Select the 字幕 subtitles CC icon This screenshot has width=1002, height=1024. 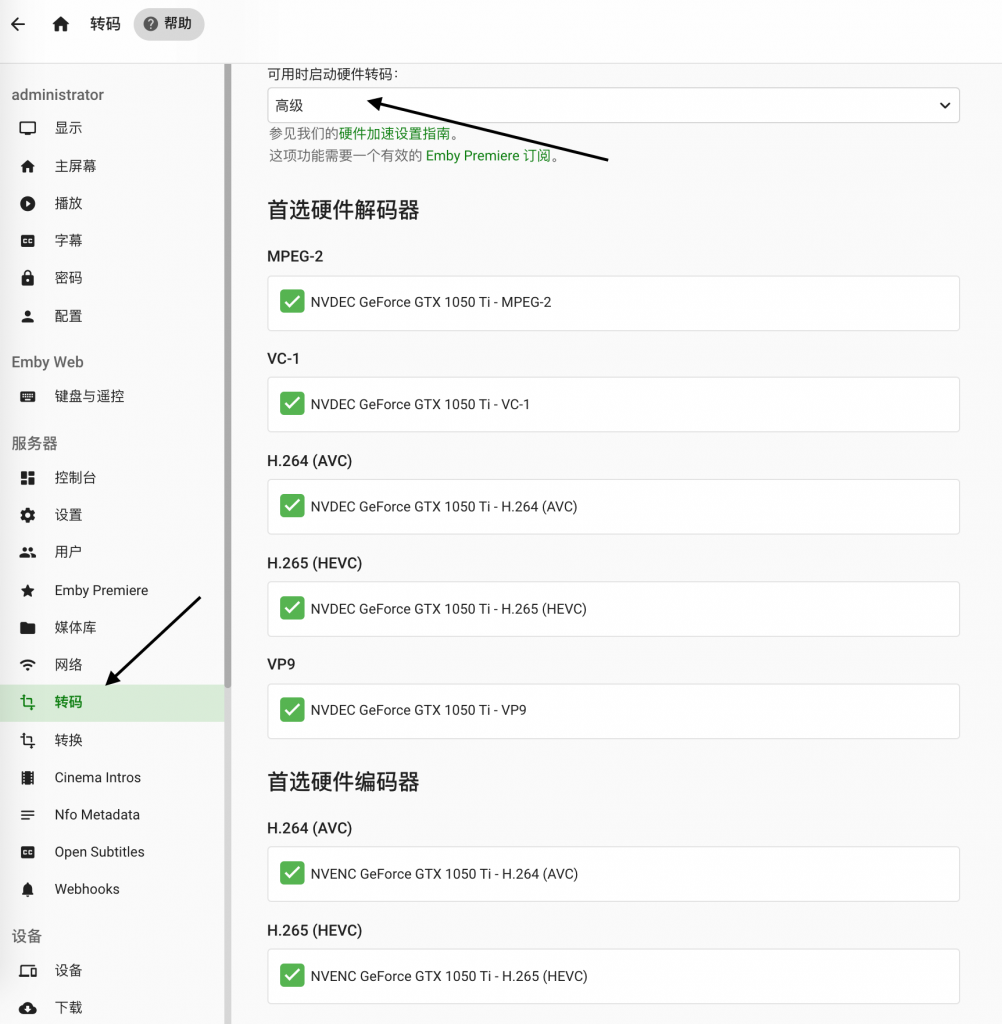pyautogui.click(x=28, y=241)
